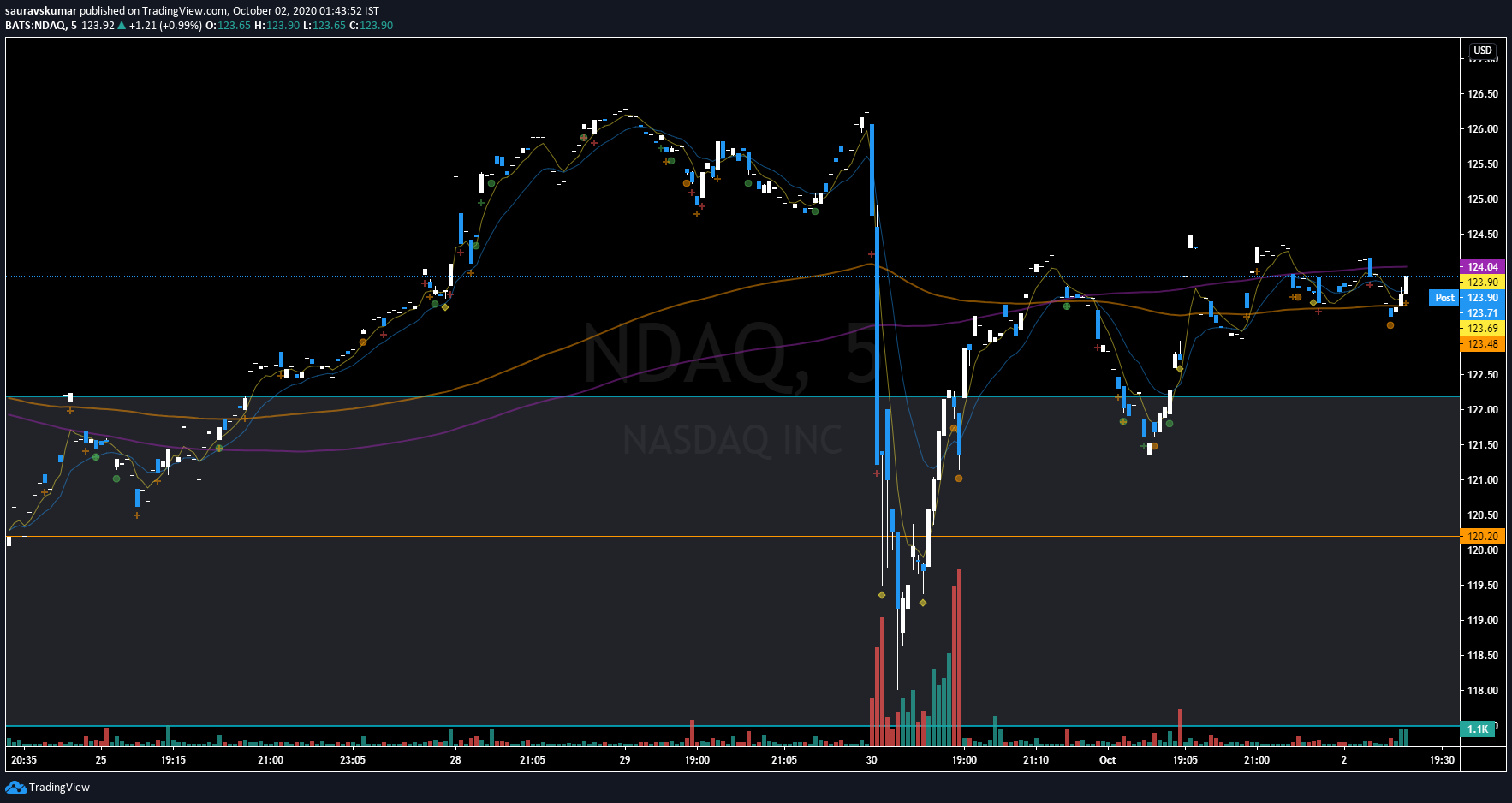This screenshot has width=1512, height=803.
Task: Click the 118.00 price axis label
Action: coord(1483,691)
